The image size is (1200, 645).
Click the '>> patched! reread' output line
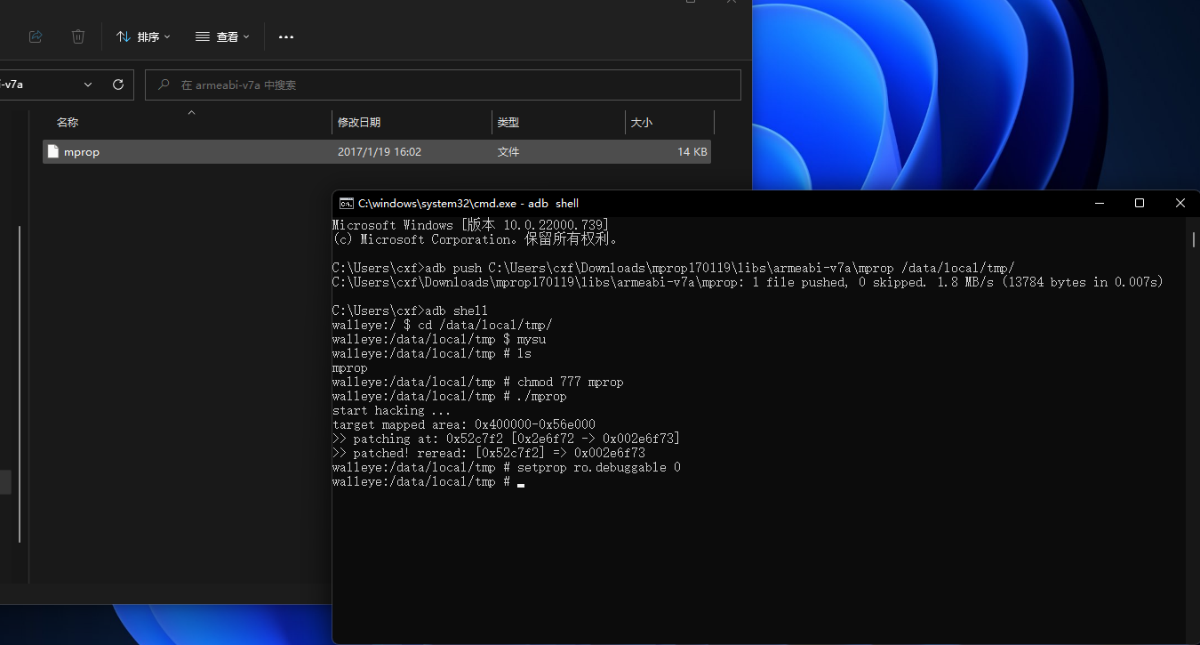pos(488,453)
